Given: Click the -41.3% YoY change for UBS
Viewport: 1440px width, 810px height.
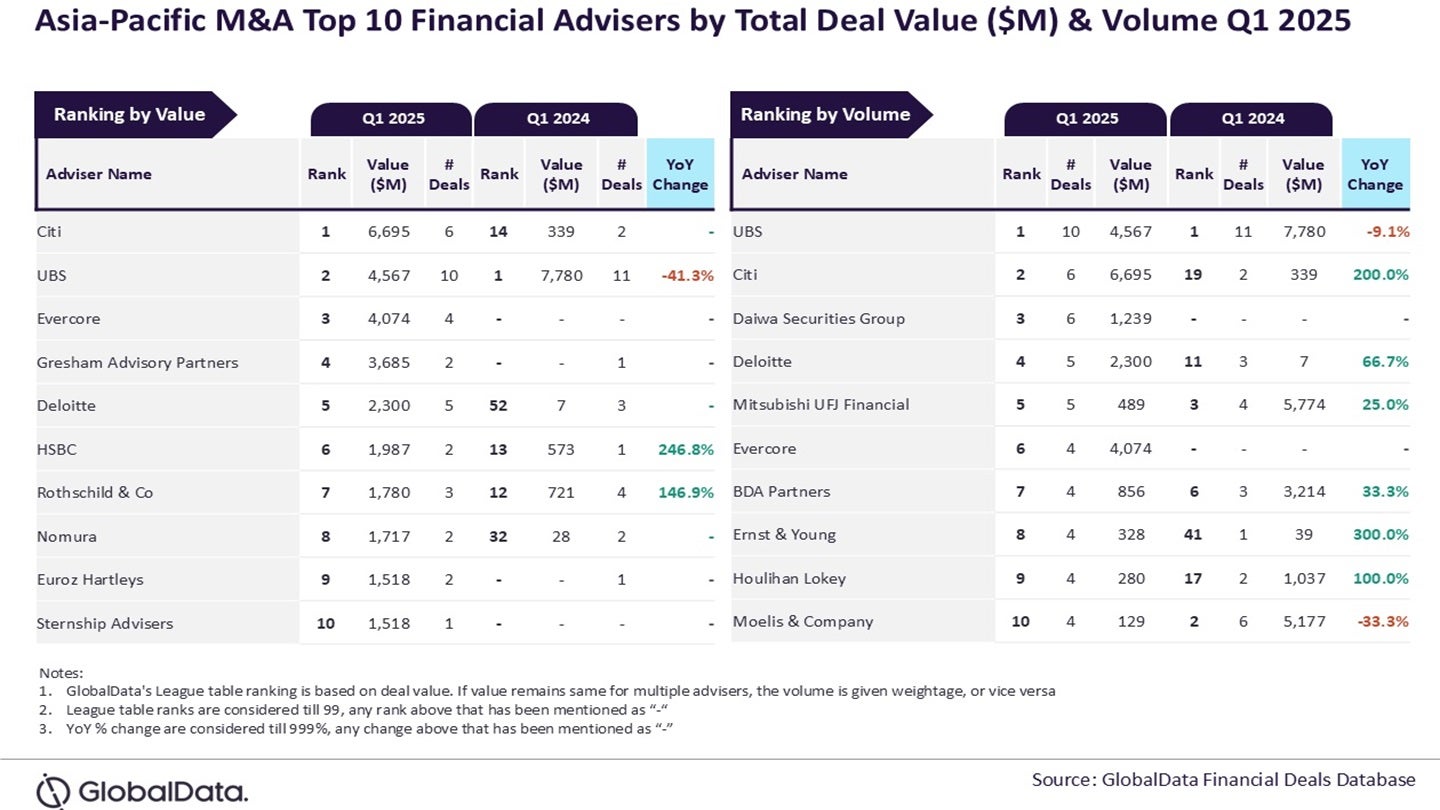Looking at the screenshot, I should (686, 275).
